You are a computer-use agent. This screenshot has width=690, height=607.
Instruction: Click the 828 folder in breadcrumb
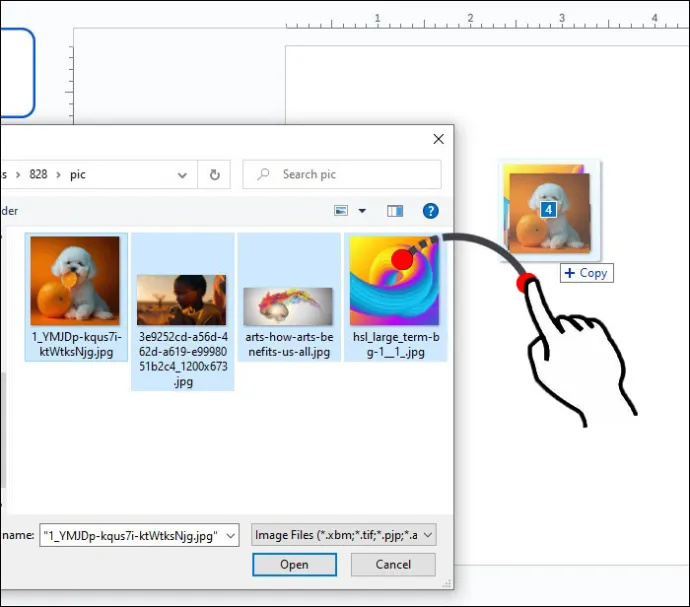(38, 174)
